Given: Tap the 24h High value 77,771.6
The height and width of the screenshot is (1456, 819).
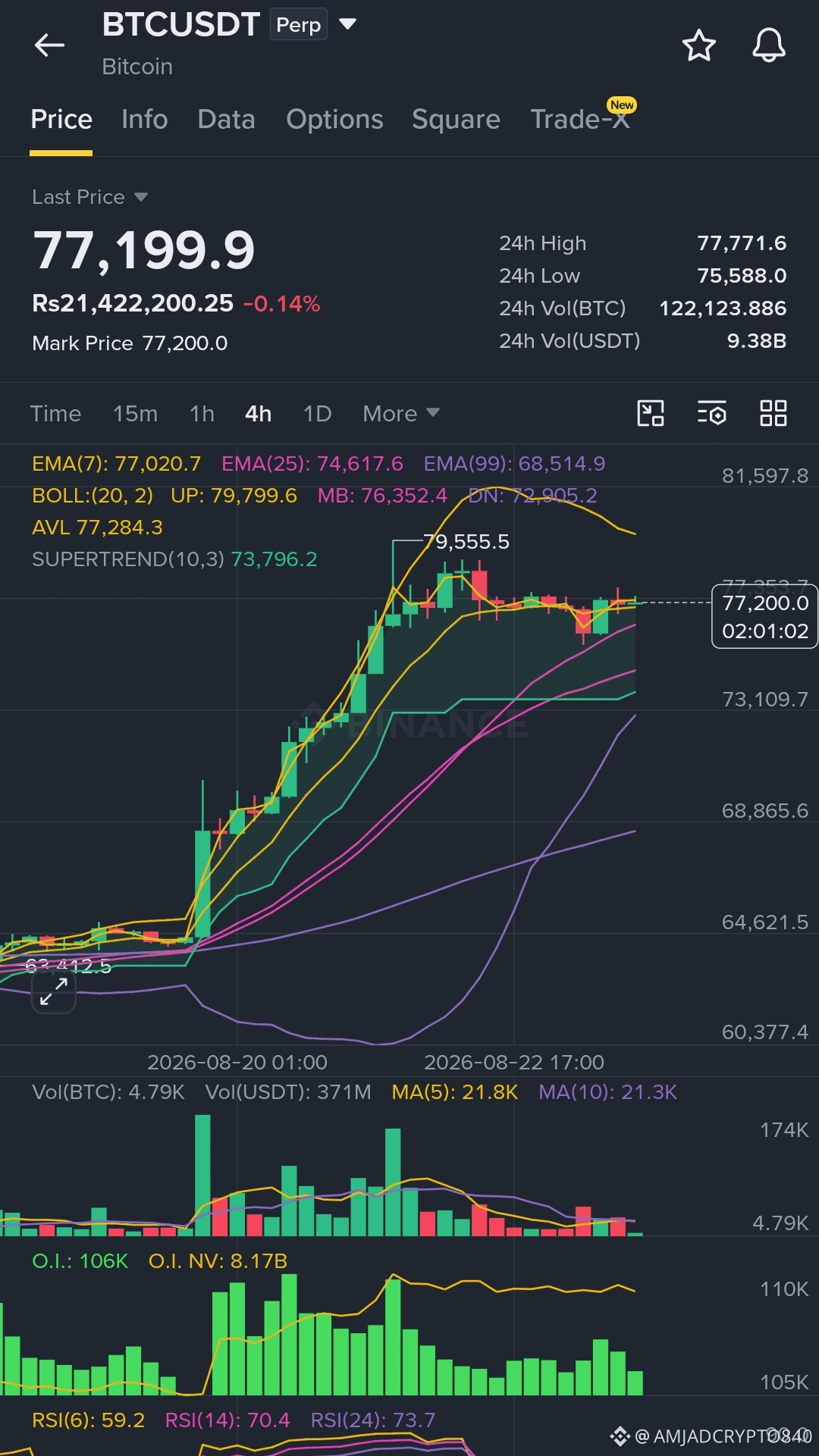Looking at the screenshot, I should point(742,243).
